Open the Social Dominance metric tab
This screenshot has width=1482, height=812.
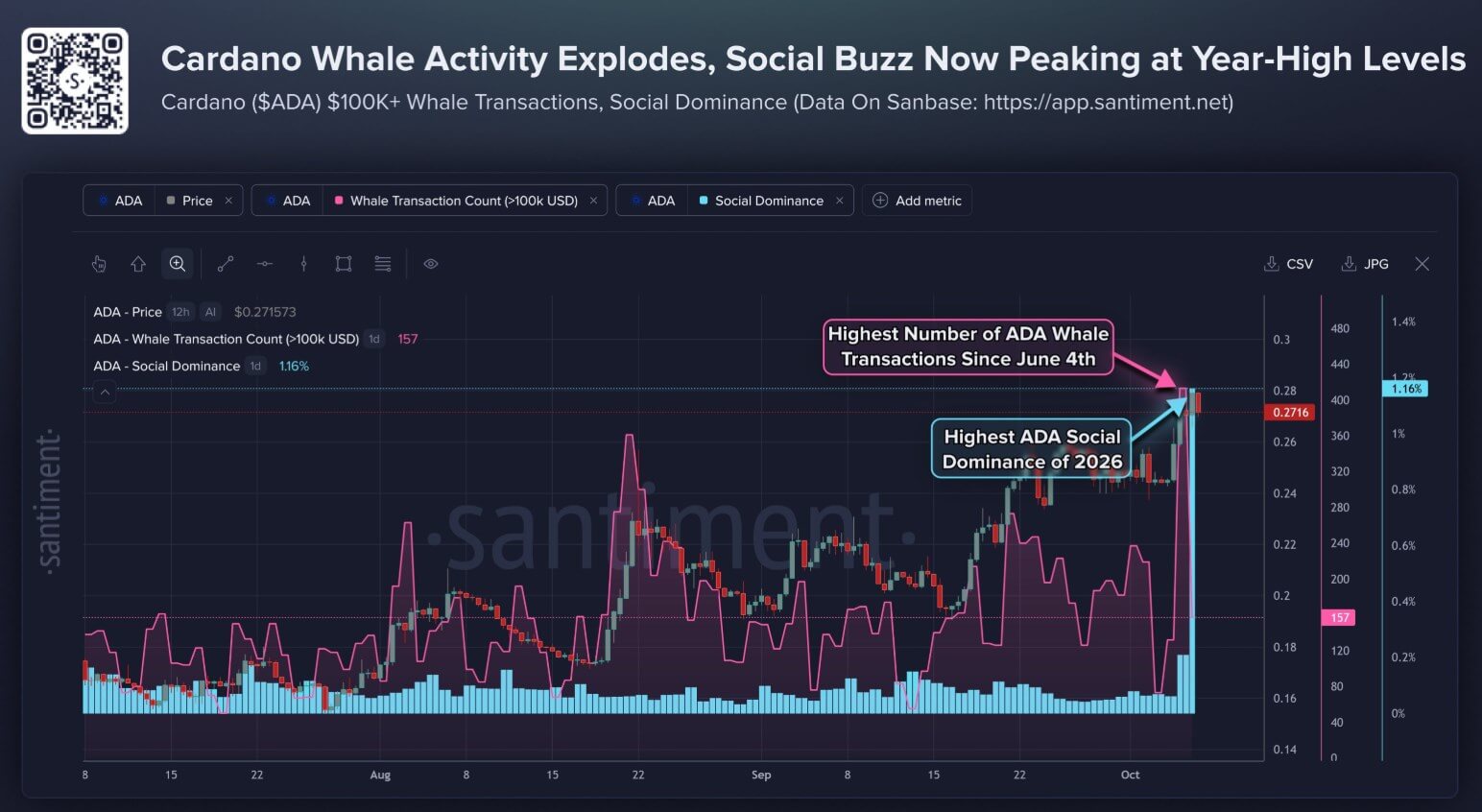coord(769,201)
